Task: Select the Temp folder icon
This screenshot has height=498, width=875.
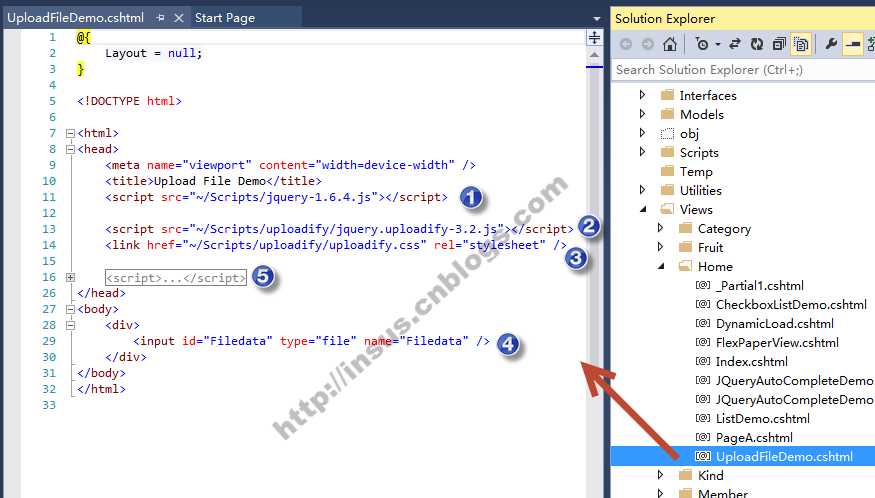Action: 667,171
